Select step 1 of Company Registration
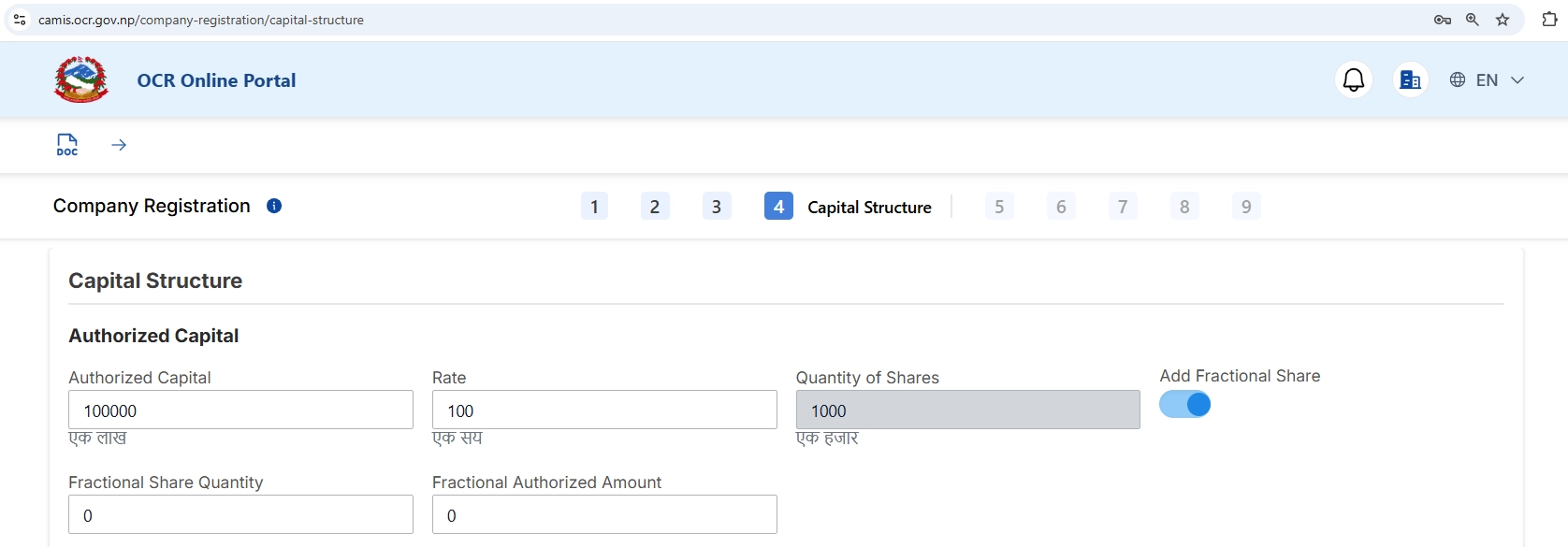The image size is (1568, 547). click(x=594, y=206)
